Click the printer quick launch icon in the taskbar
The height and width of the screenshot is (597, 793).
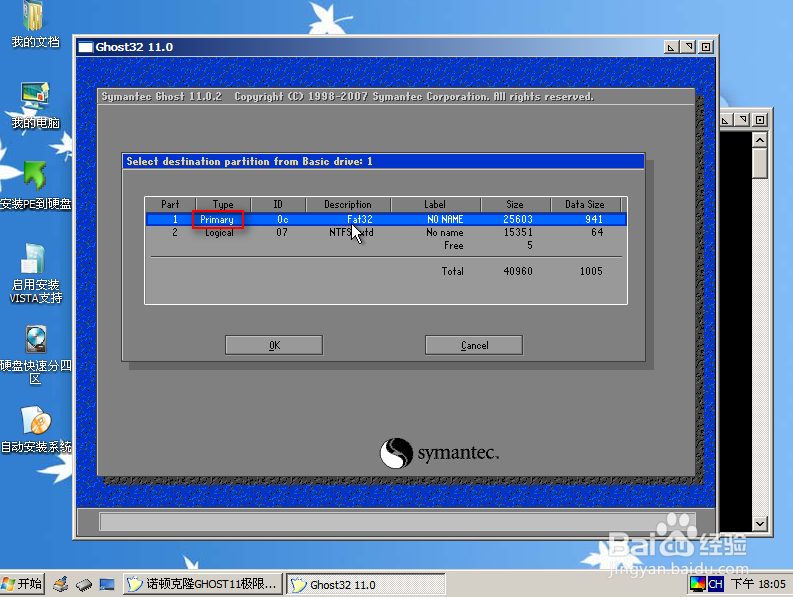point(61,584)
